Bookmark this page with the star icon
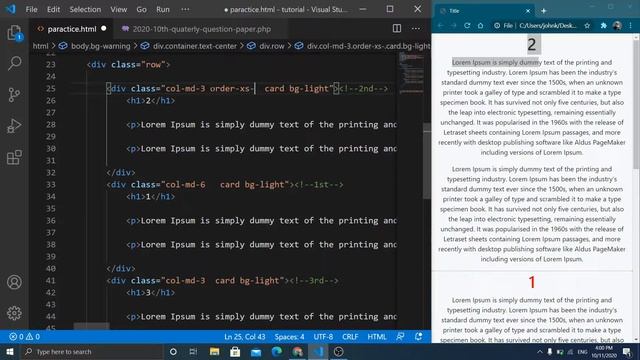This screenshot has height=360, width=640. pyautogui.click(x=587, y=25)
